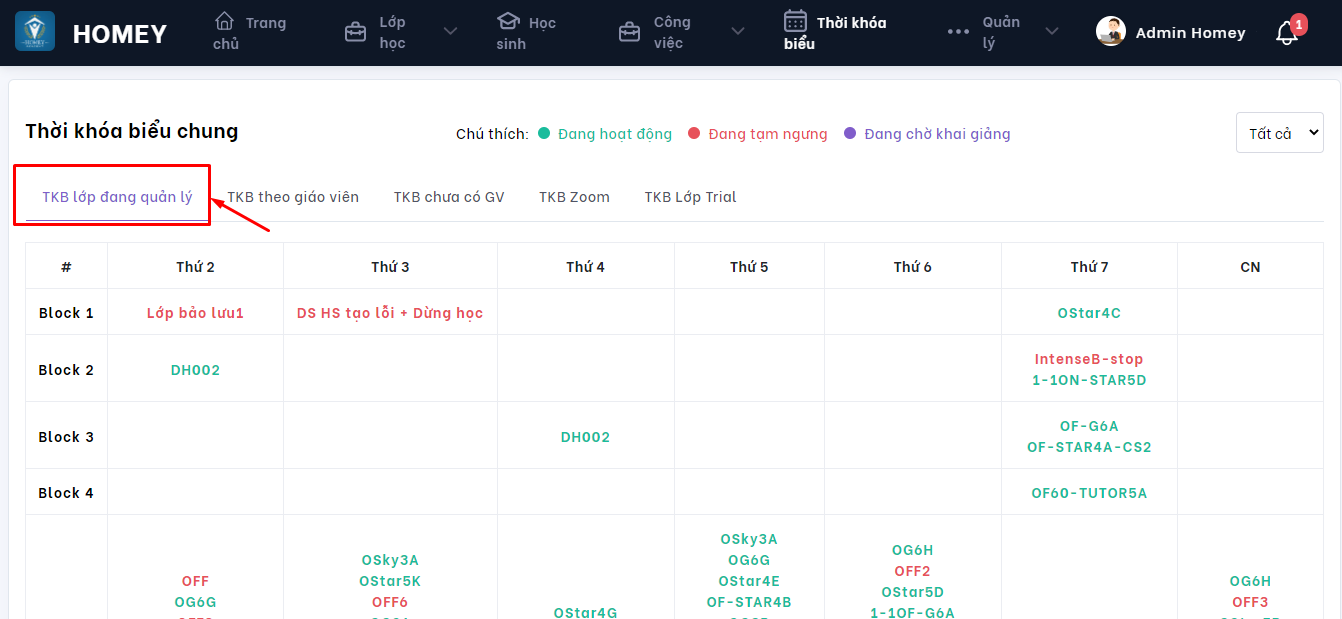This screenshot has height=619, width=1342.
Task: Open Lớp bảo lưu1 class link
Action: 195,313
